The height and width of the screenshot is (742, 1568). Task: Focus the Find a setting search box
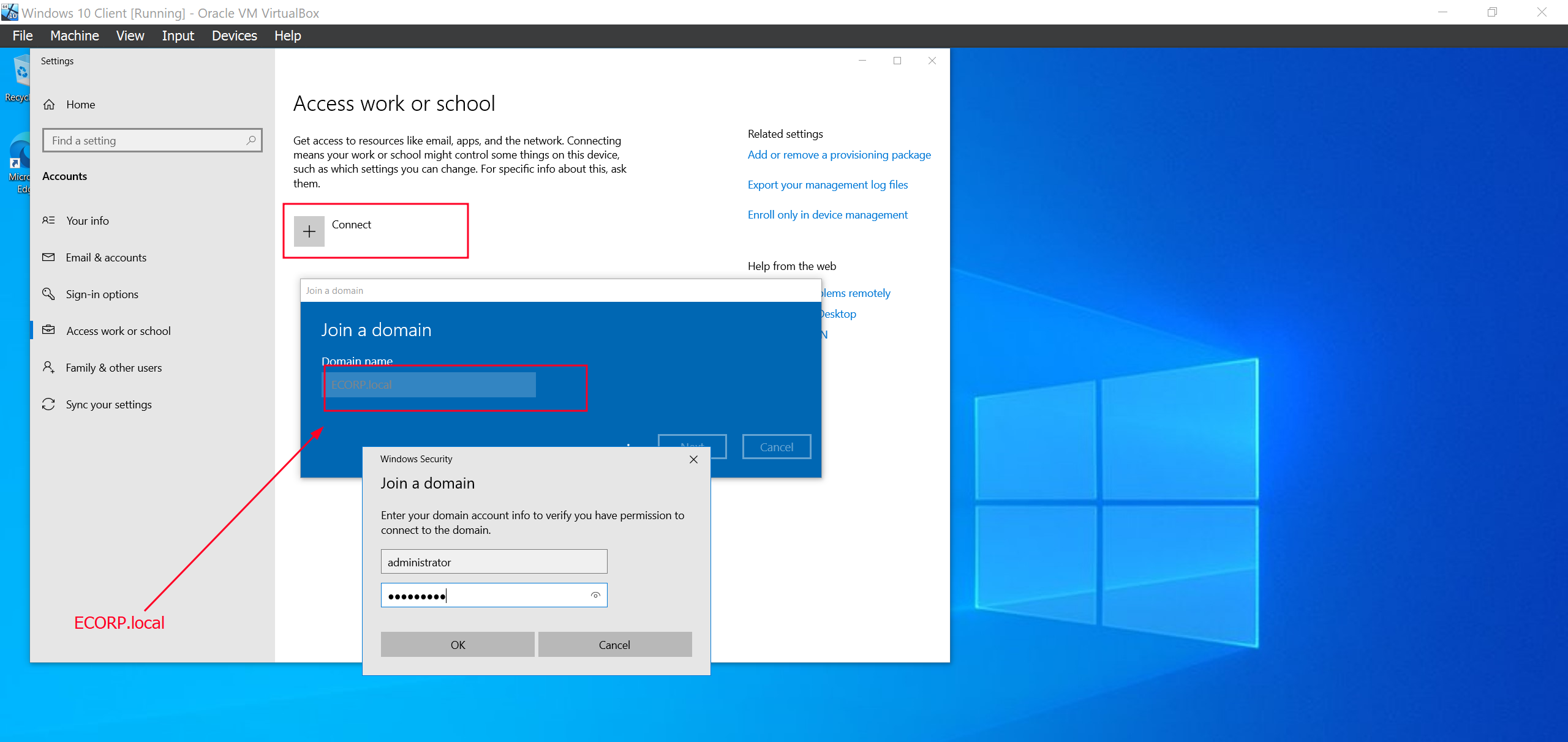click(153, 140)
